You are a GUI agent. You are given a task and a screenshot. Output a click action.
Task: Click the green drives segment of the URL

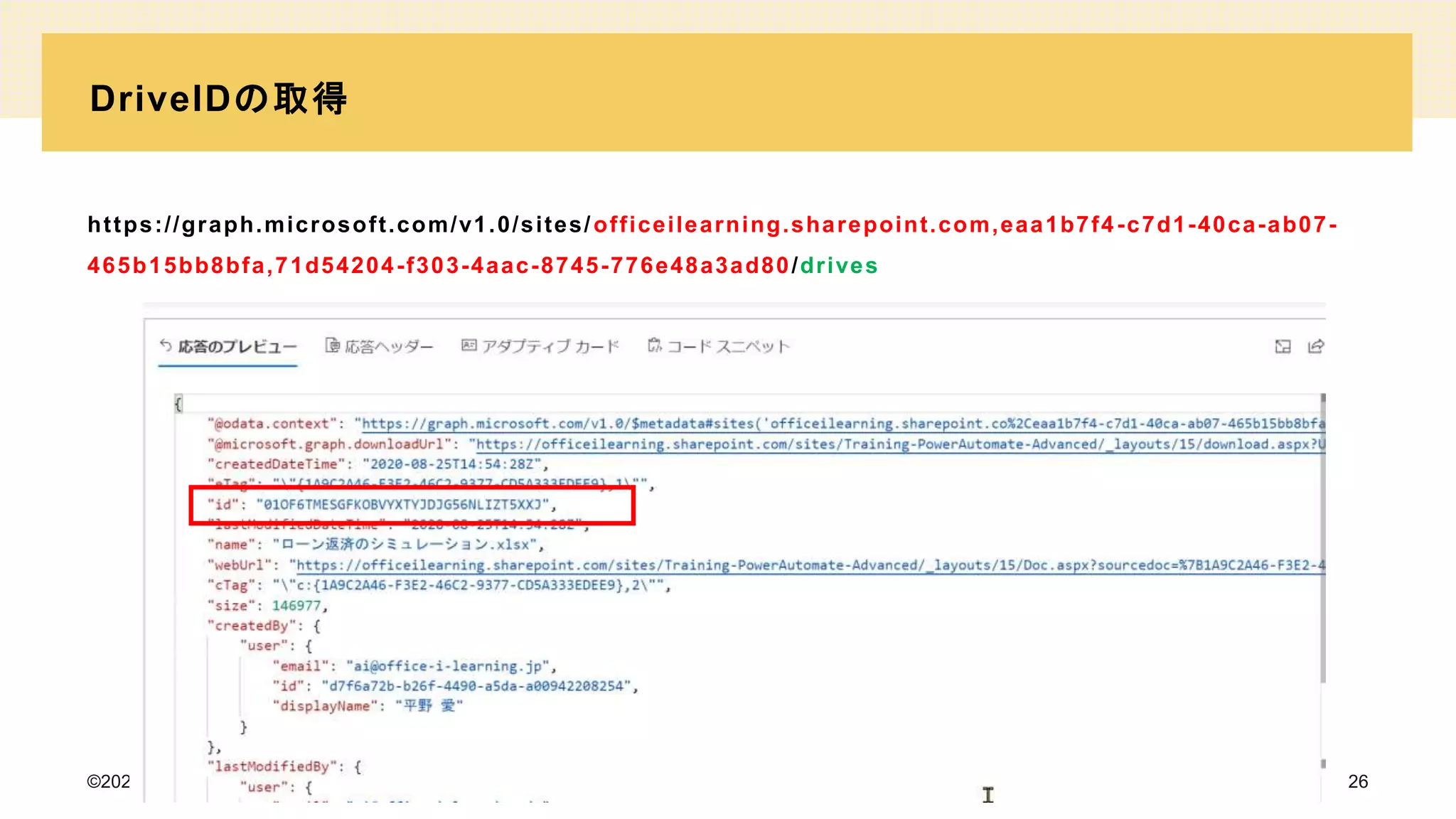839,266
